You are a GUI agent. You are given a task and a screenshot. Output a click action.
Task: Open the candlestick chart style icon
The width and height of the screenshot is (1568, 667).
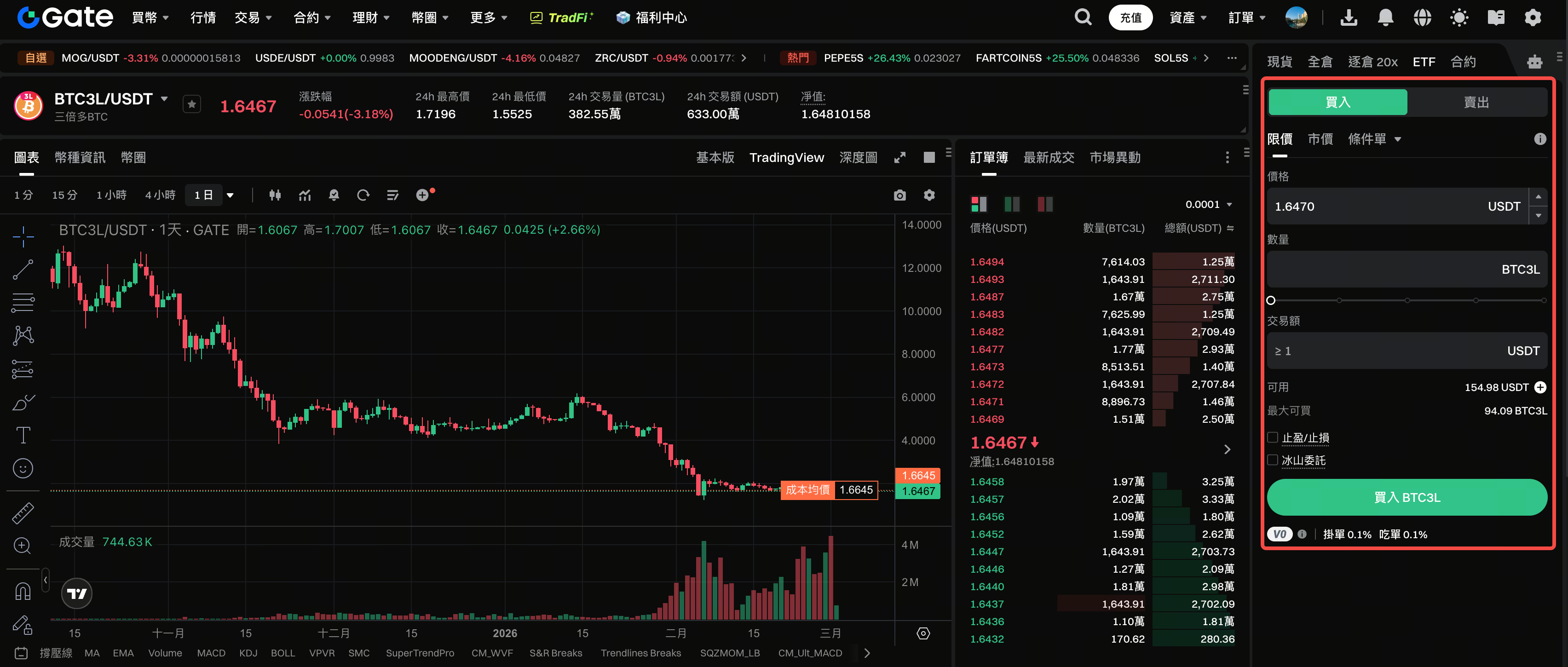(x=275, y=195)
